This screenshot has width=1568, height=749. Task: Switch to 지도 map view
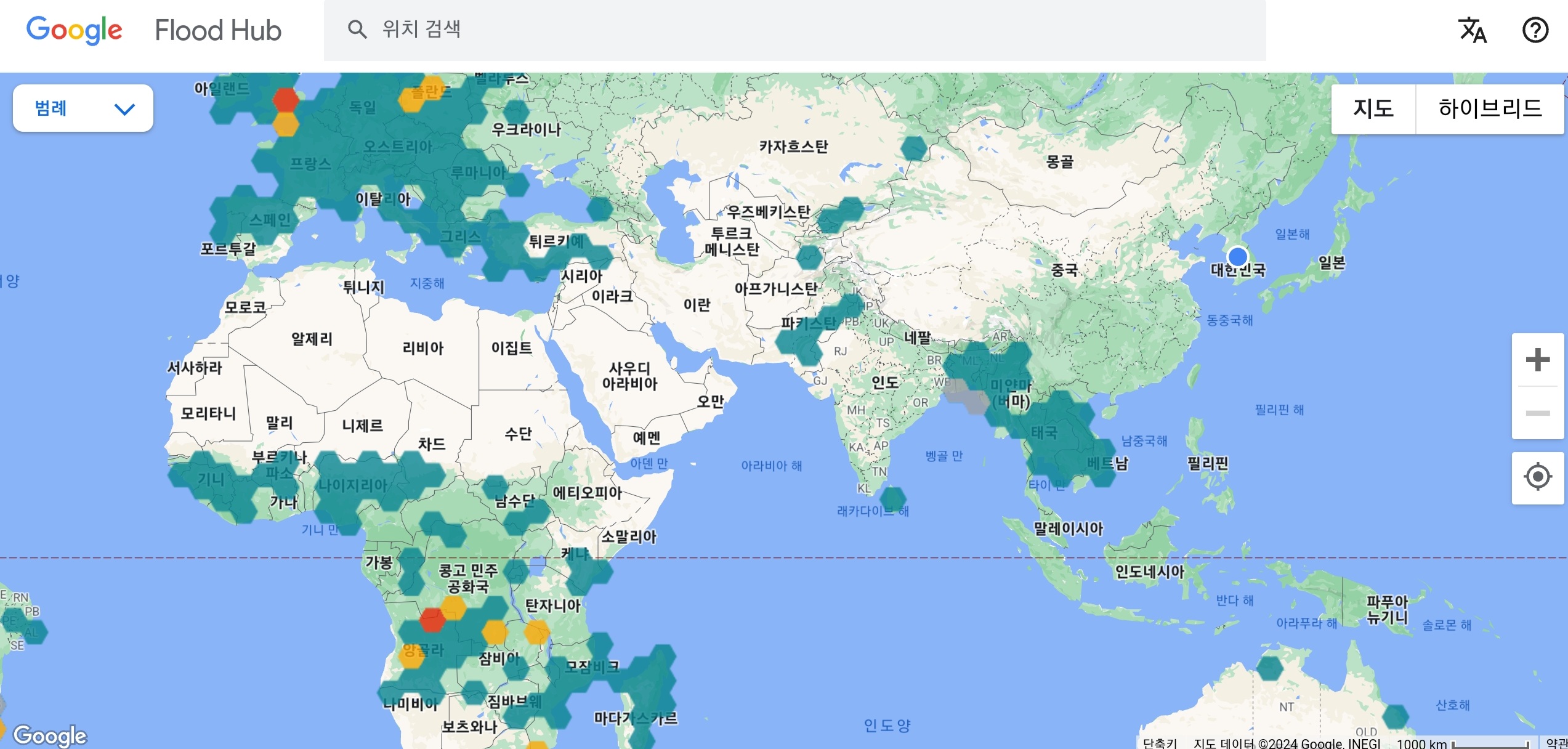coord(1373,109)
